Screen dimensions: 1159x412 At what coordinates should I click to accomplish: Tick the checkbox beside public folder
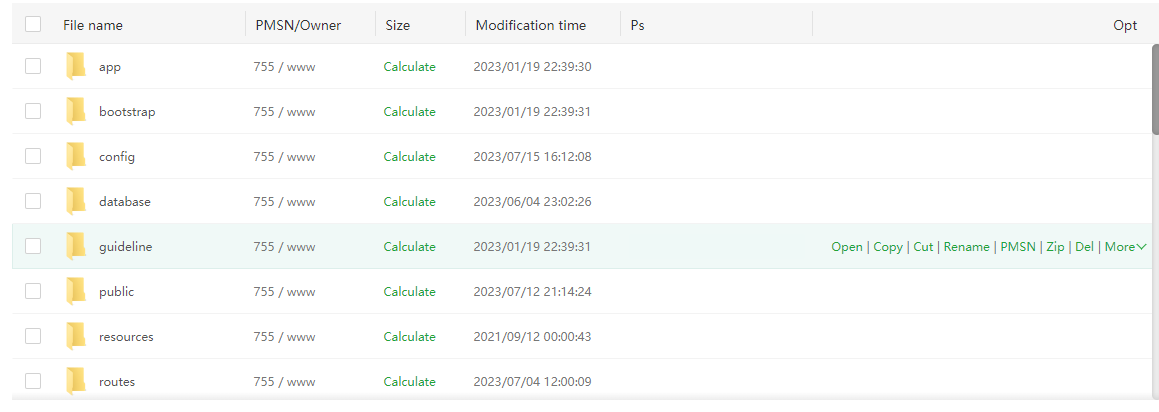tap(33, 292)
